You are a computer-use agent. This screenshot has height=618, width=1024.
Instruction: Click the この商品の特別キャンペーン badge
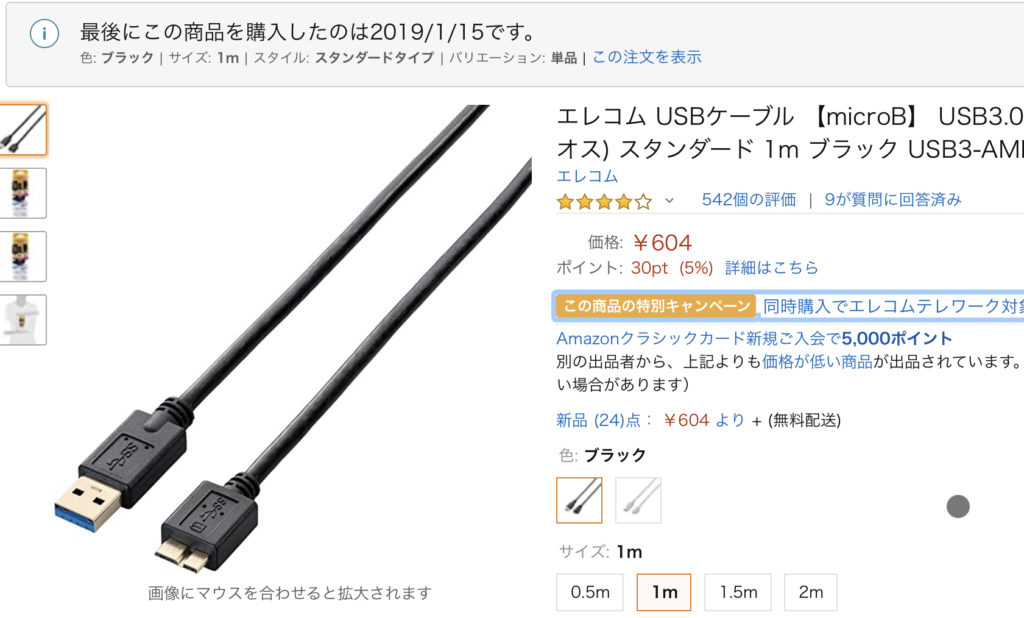[656, 306]
